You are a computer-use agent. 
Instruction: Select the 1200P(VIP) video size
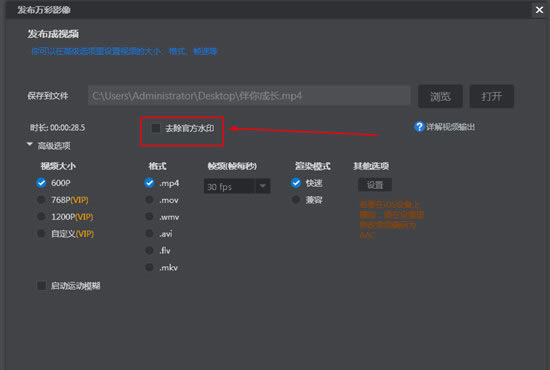(41, 216)
